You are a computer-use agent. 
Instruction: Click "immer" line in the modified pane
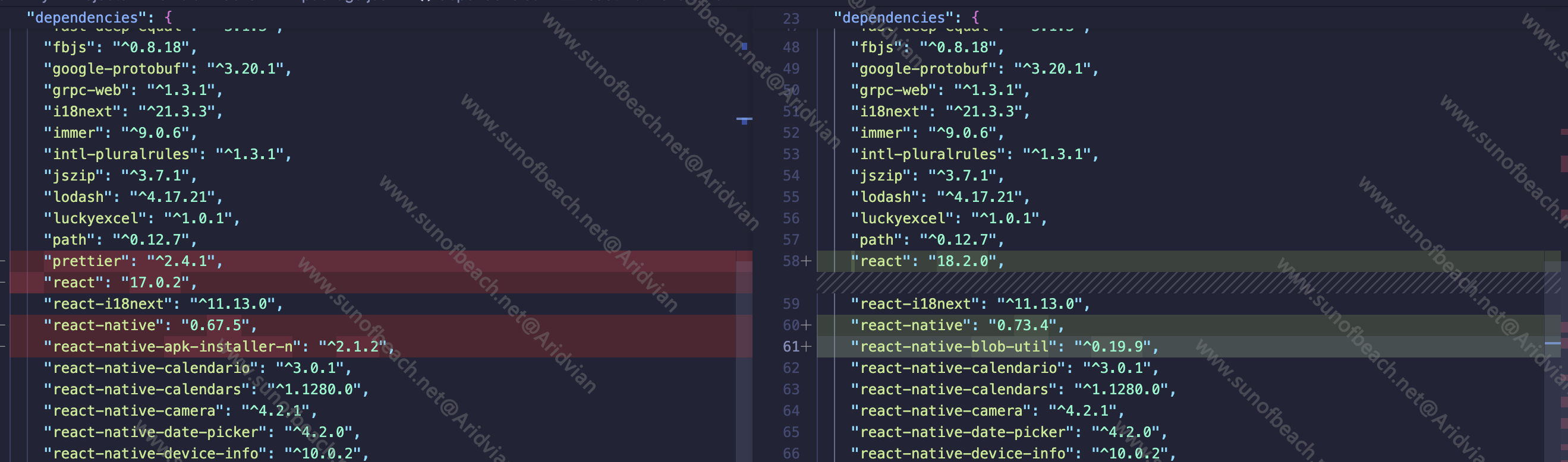point(928,133)
